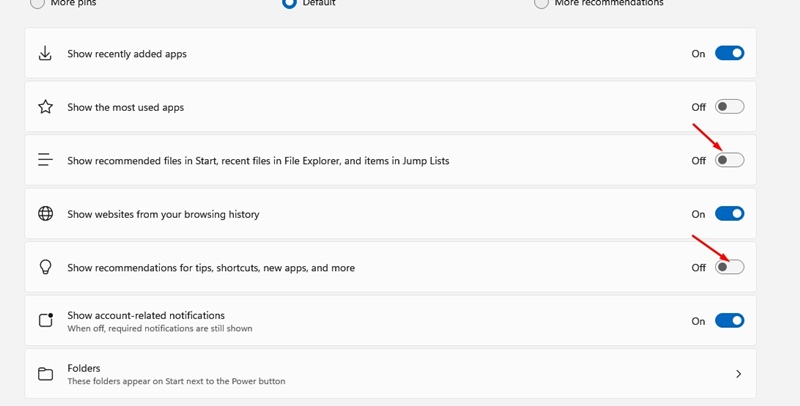
Task: Click the lightbulb icon for tips recommendations
Action: click(x=45, y=267)
